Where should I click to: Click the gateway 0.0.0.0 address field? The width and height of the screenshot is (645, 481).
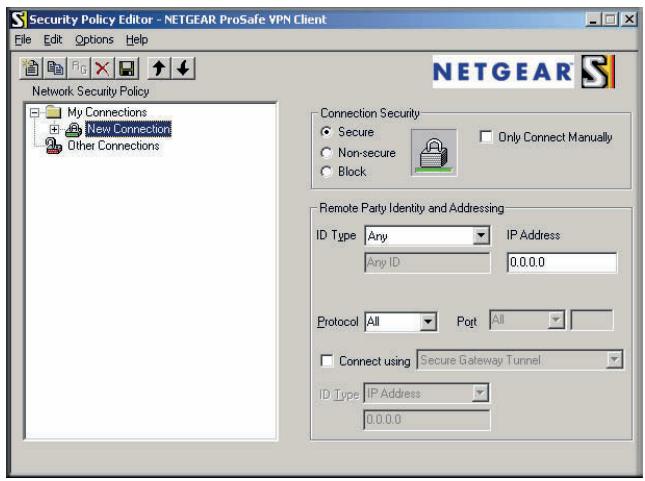point(427,419)
